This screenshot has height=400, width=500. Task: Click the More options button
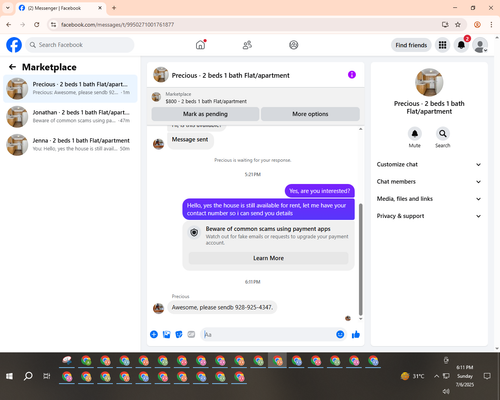(310, 114)
